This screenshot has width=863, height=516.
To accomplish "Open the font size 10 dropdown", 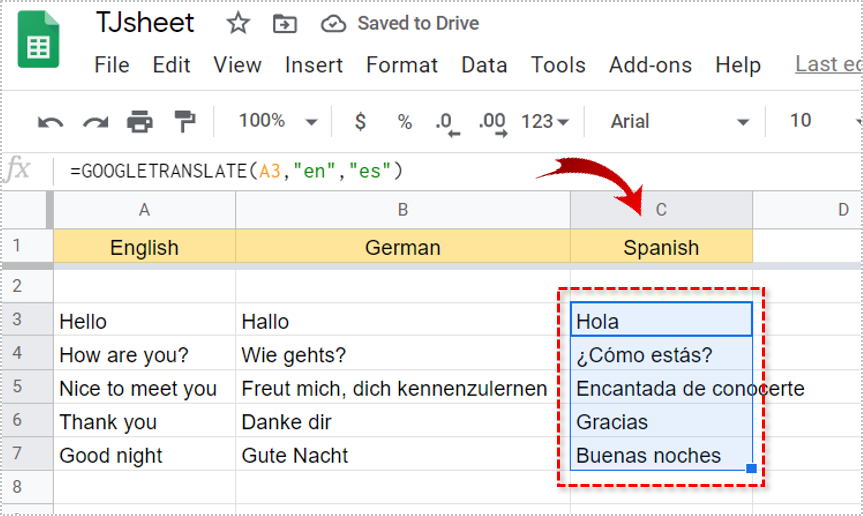I will click(824, 120).
